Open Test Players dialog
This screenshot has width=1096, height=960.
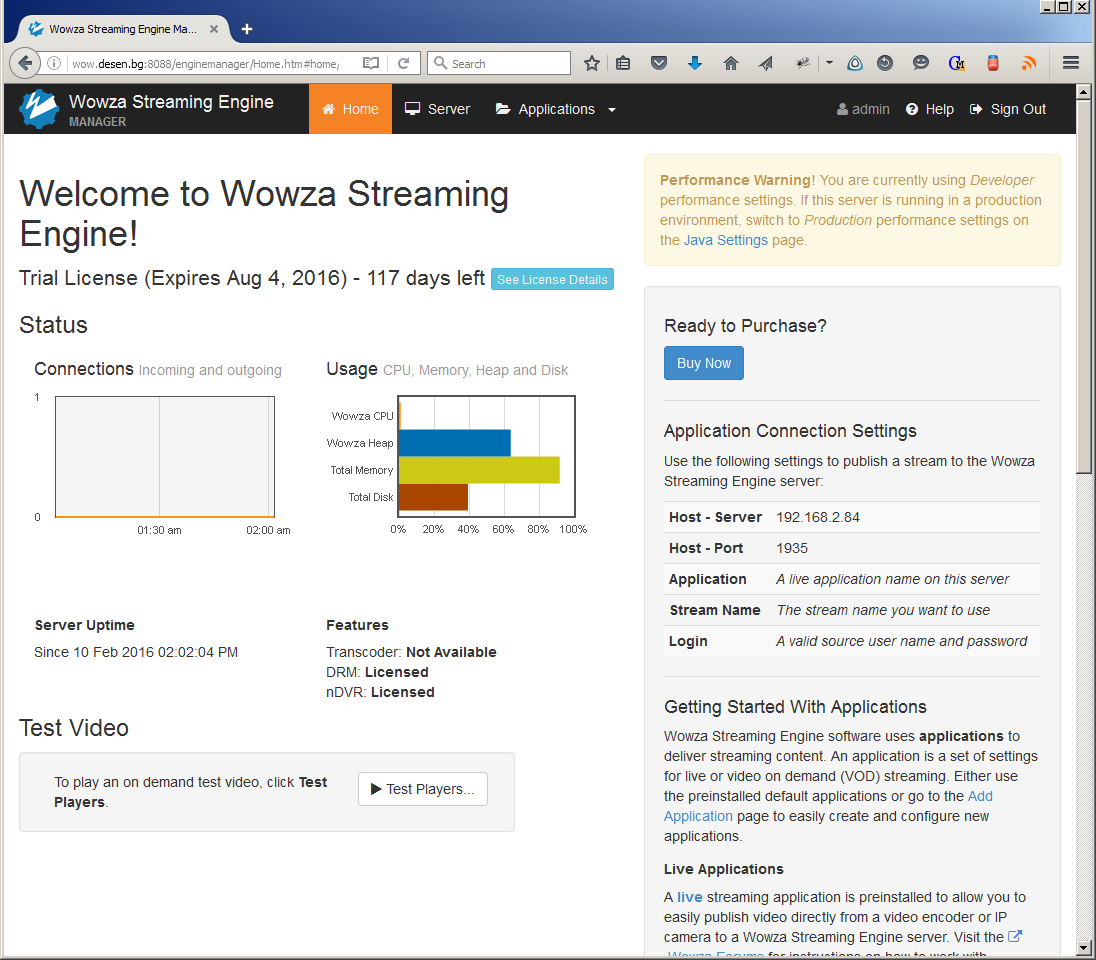tap(423, 789)
